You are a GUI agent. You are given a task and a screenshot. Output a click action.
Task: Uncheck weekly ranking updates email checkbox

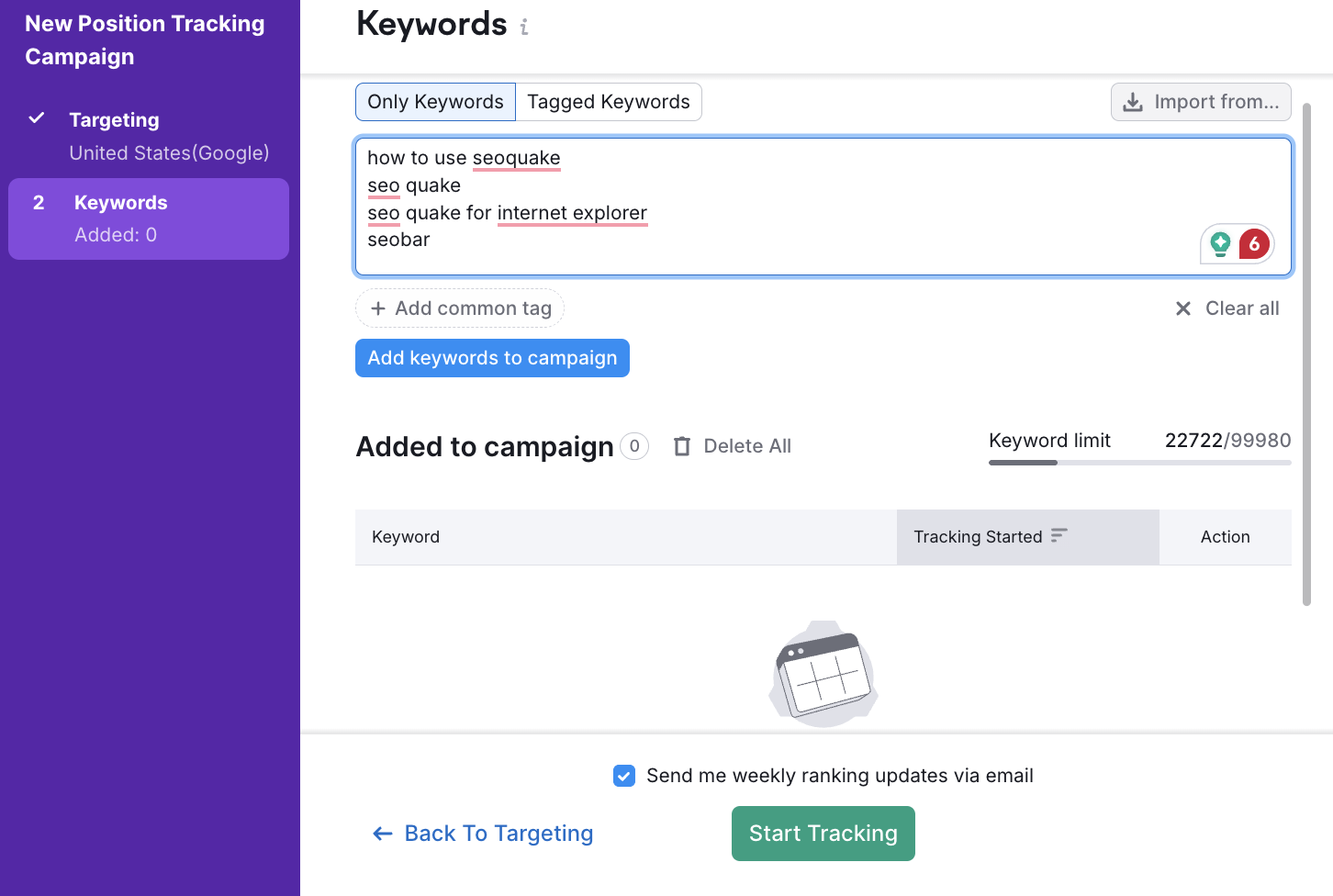coord(624,776)
